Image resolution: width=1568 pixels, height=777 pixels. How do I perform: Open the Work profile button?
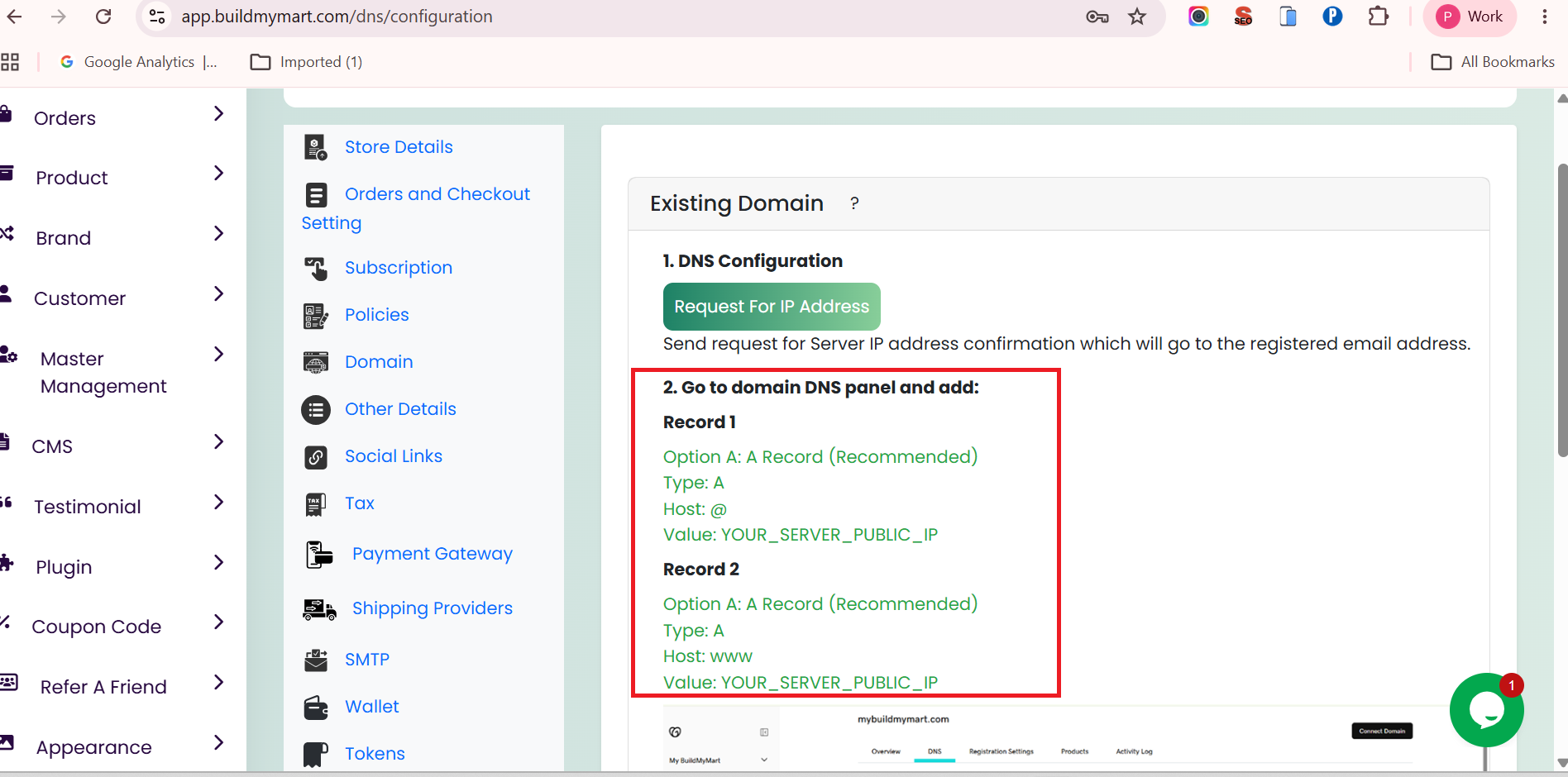[x=1470, y=17]
